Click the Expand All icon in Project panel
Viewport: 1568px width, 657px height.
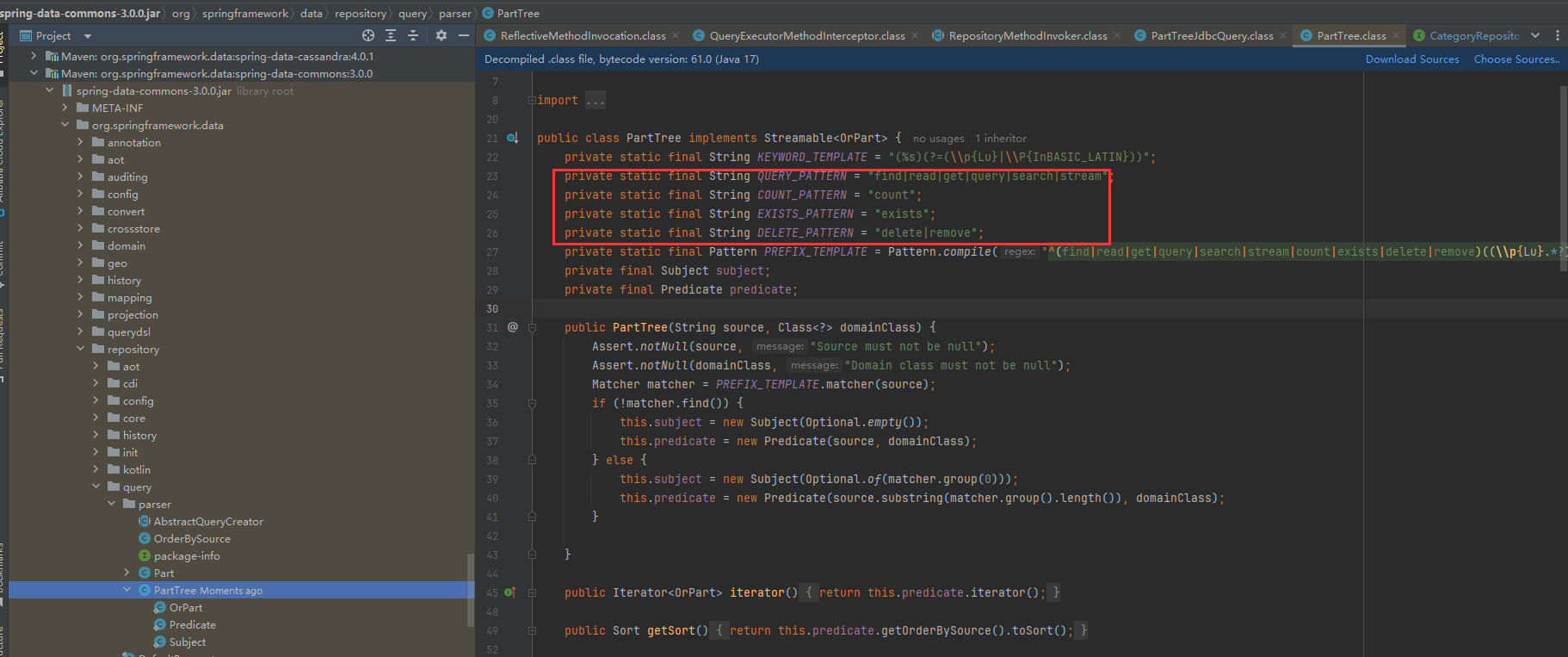(x=391, y=35)
